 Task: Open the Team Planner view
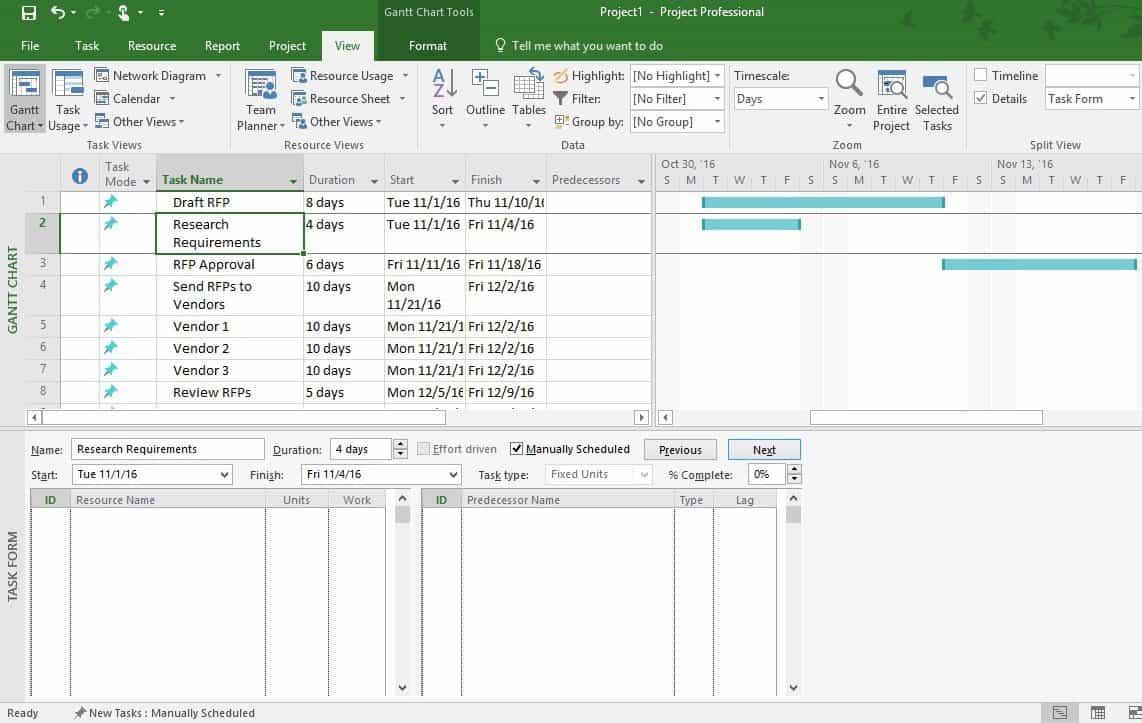coord(259,97)
